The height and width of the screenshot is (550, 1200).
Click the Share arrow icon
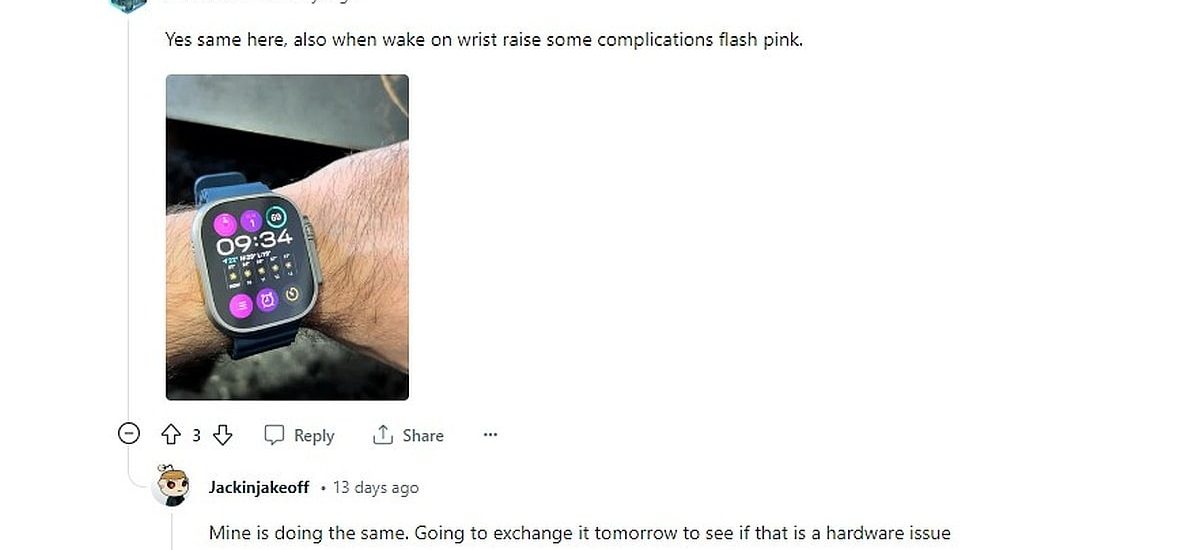click(x=382, y=435)
